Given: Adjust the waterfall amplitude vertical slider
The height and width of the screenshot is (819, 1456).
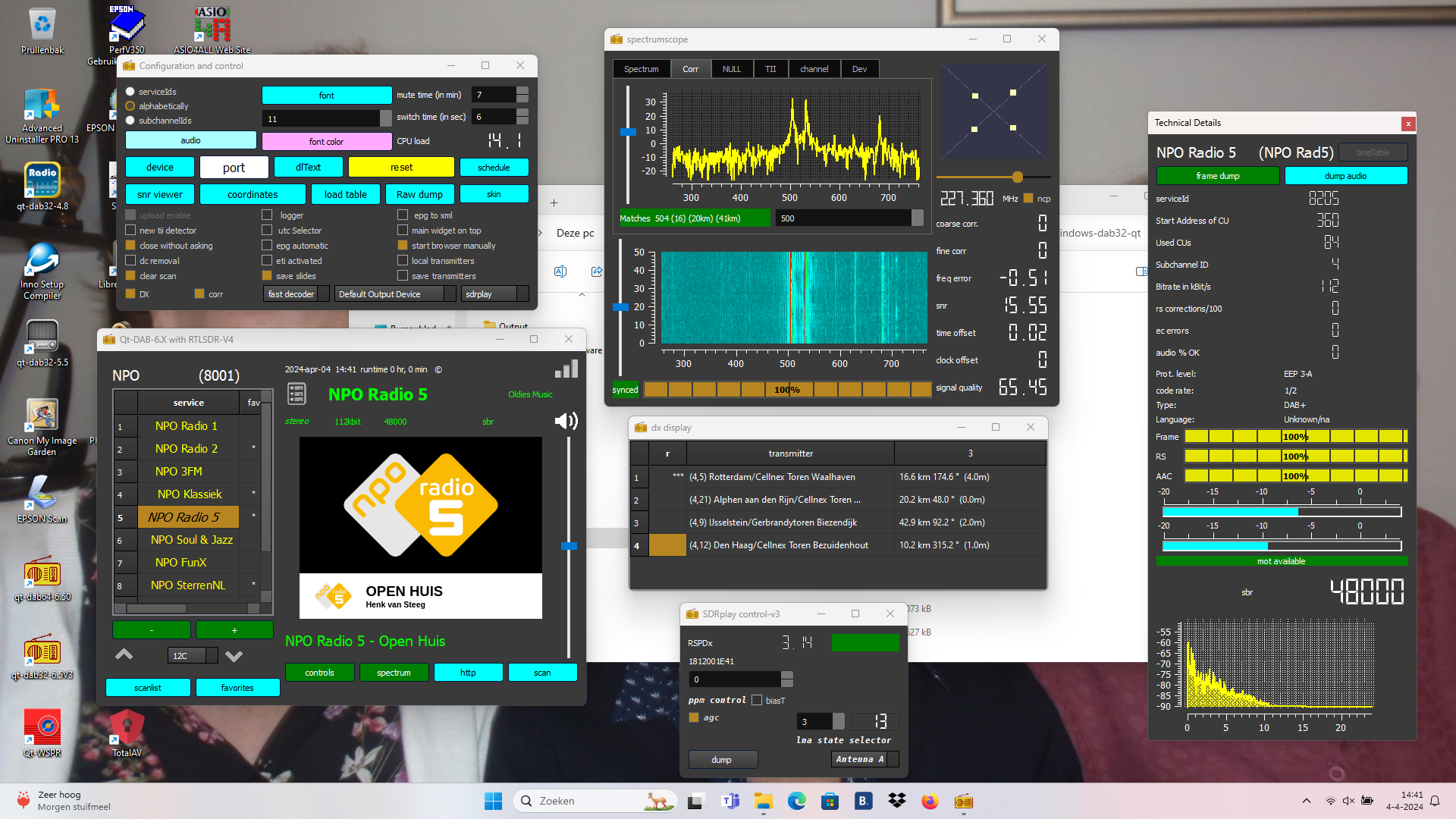Looking at the screenshot, I should tap(620, 307).
